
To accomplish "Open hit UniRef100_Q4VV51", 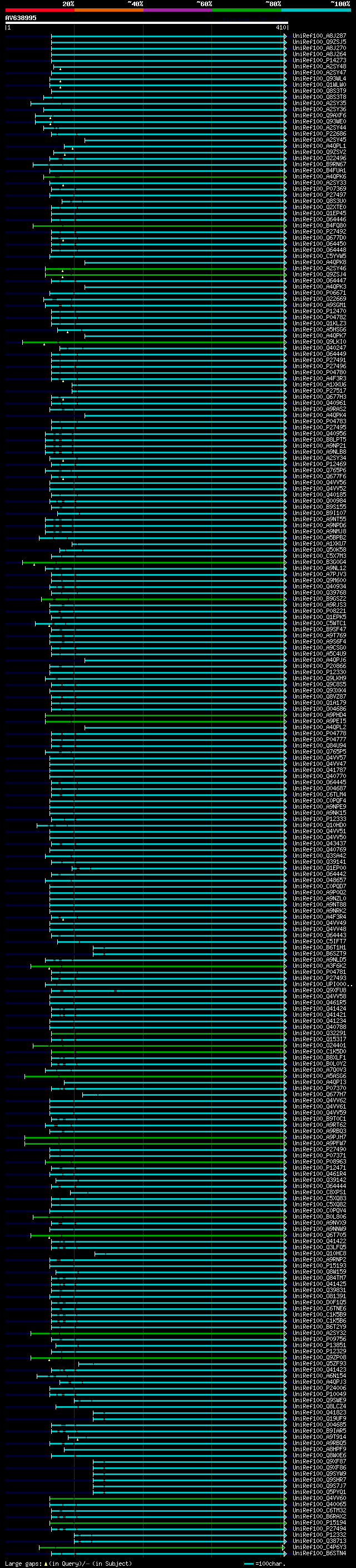I will tap(319, 831).
